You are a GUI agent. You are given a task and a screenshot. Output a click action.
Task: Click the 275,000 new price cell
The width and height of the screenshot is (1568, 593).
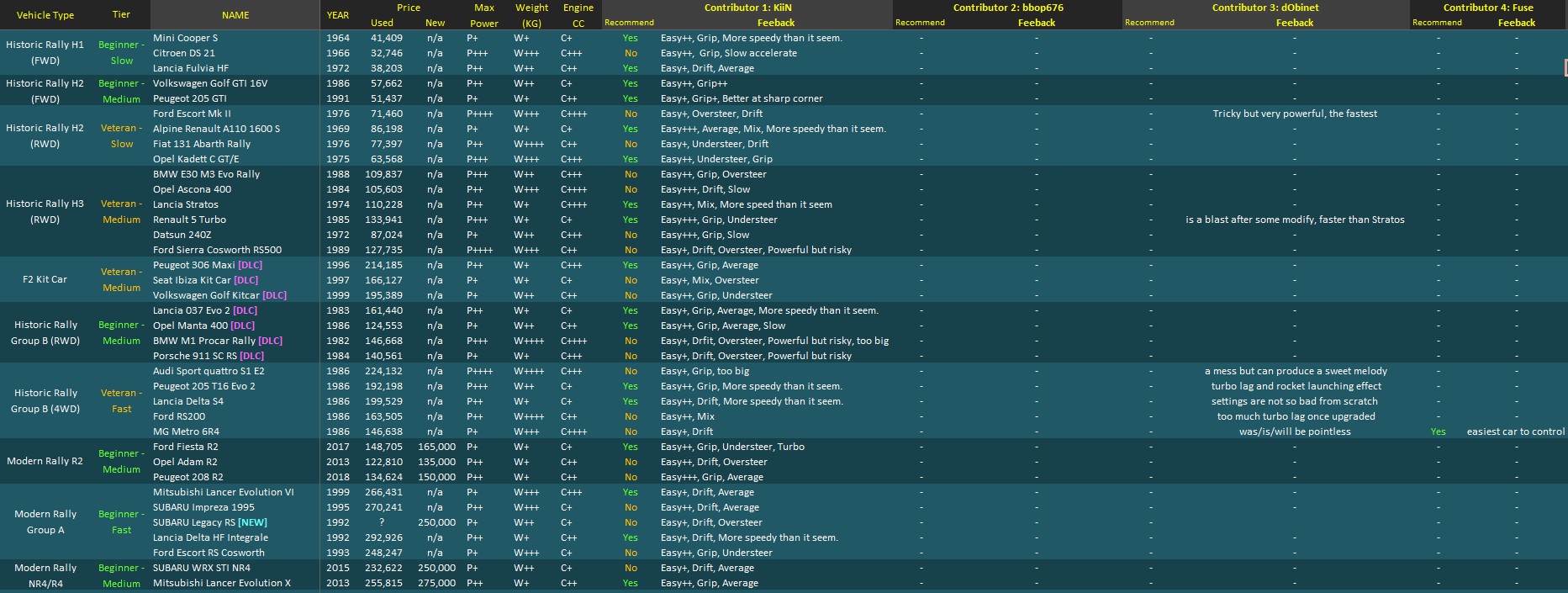[x=436, y=583]
